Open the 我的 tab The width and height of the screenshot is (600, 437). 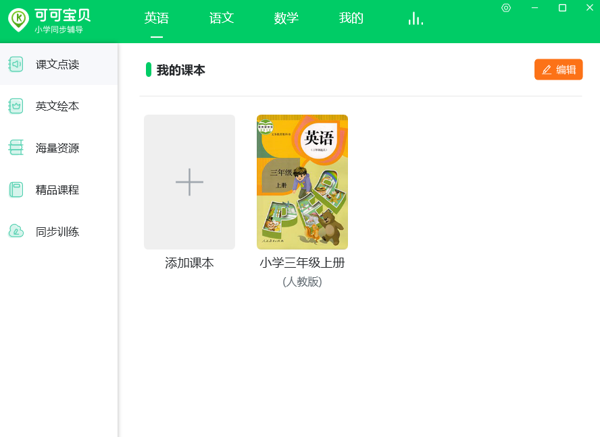pyautogui.click(x=351, y=19)
